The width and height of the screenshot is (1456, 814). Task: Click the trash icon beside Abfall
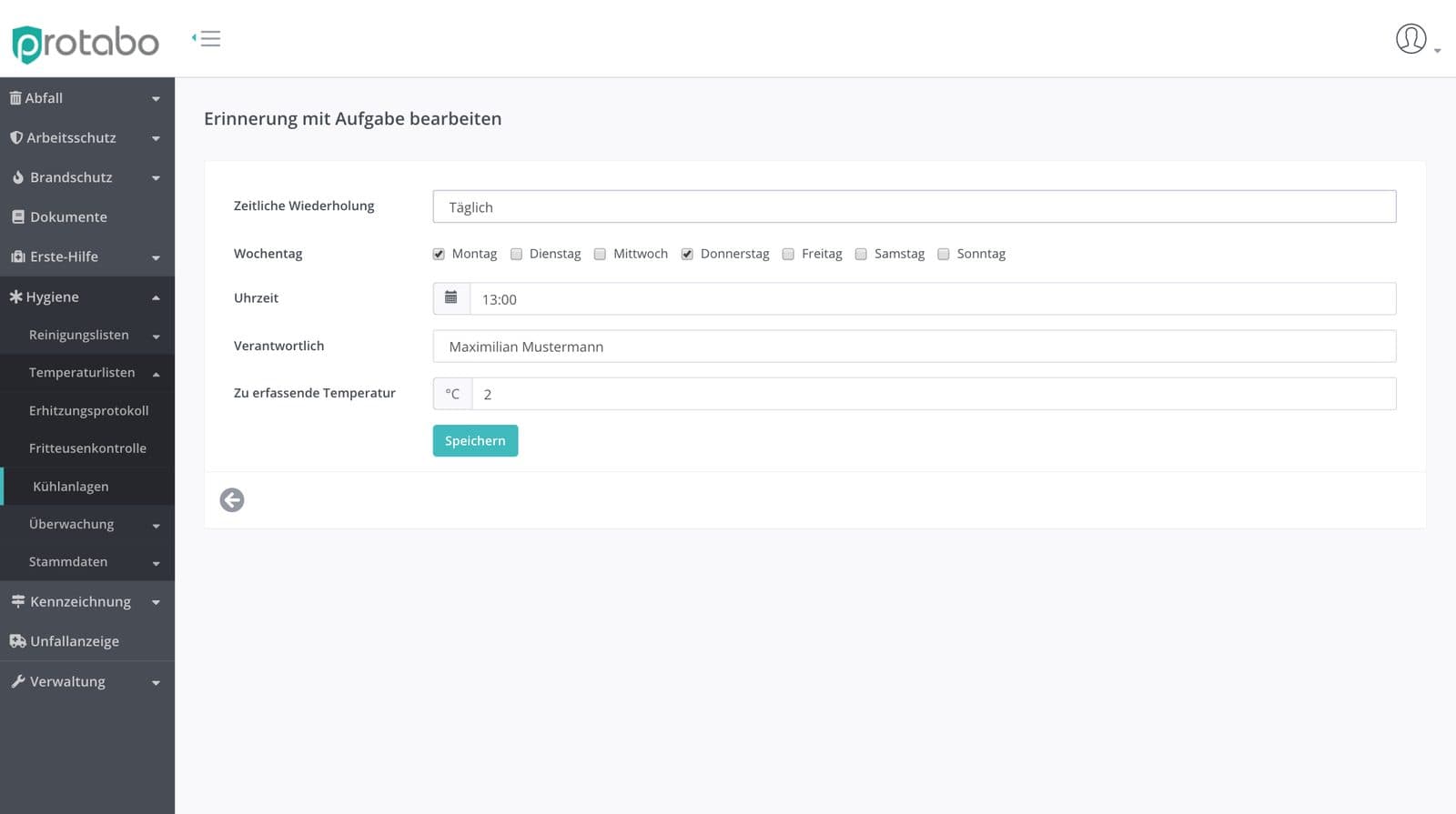(15, 98)
